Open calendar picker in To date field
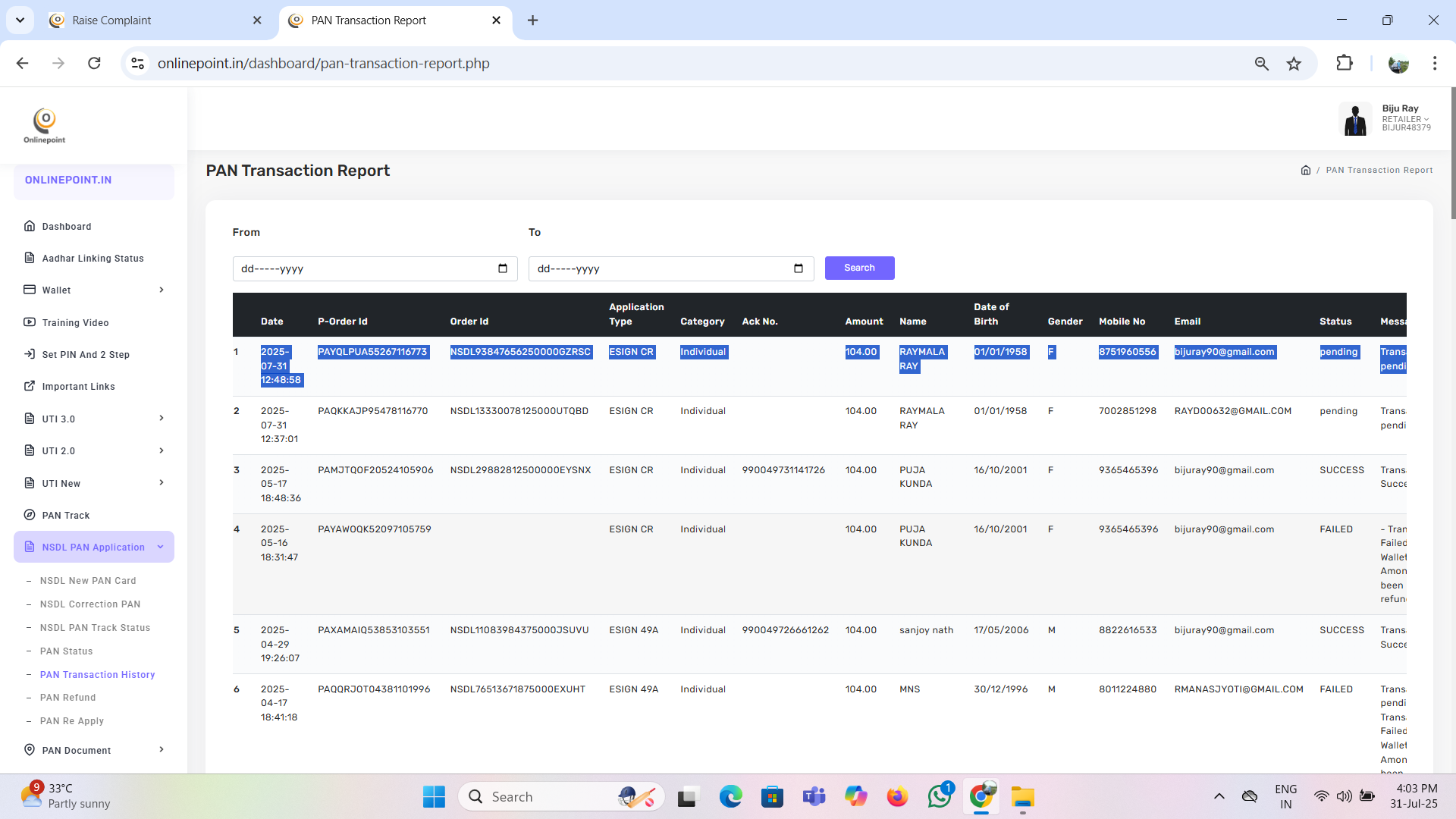Screen dimensions: 1456x819 click(x=798, y=268)
